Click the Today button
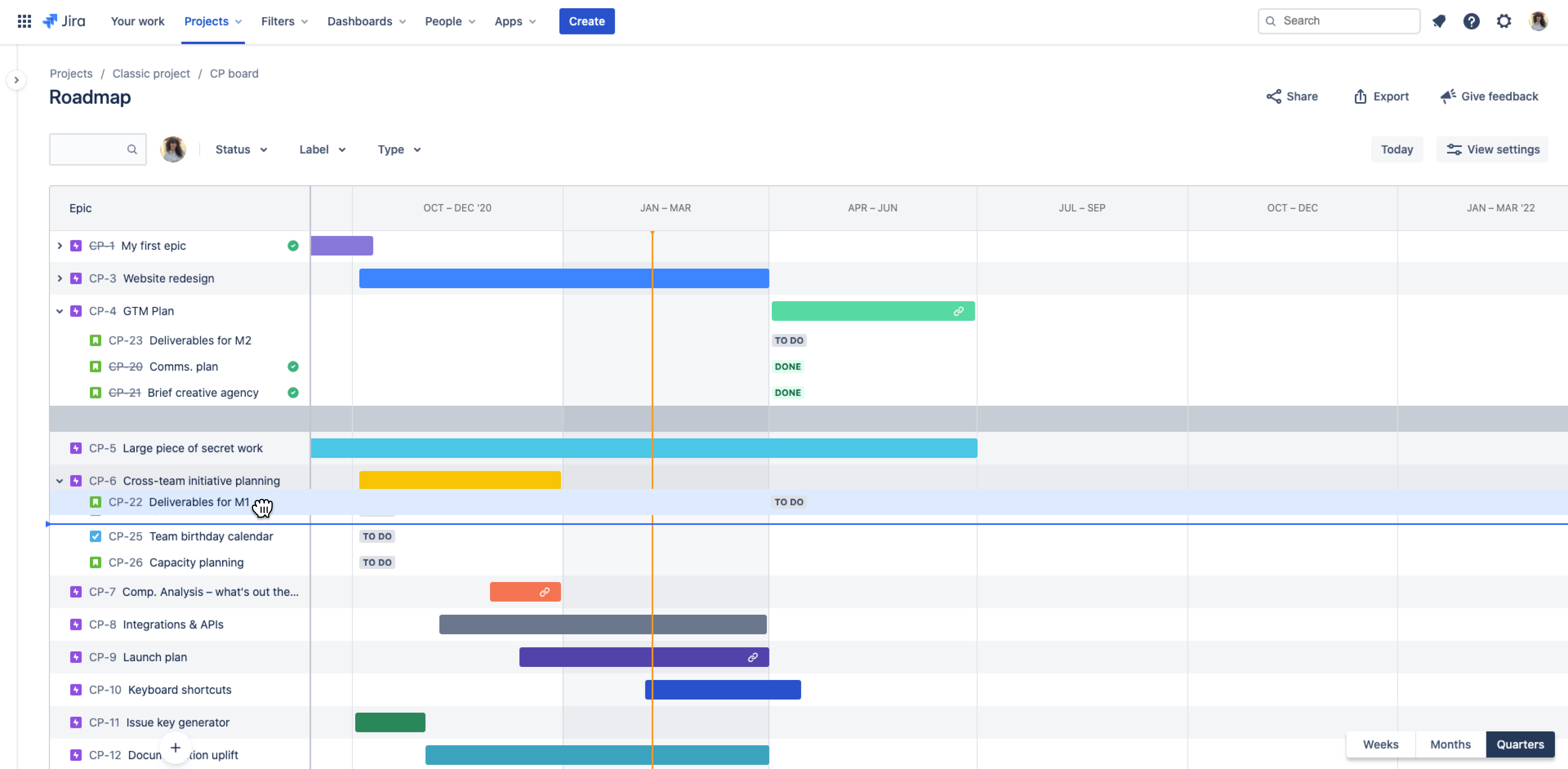Screen dimensions: 1568x769 click(x=1396, y=150)
